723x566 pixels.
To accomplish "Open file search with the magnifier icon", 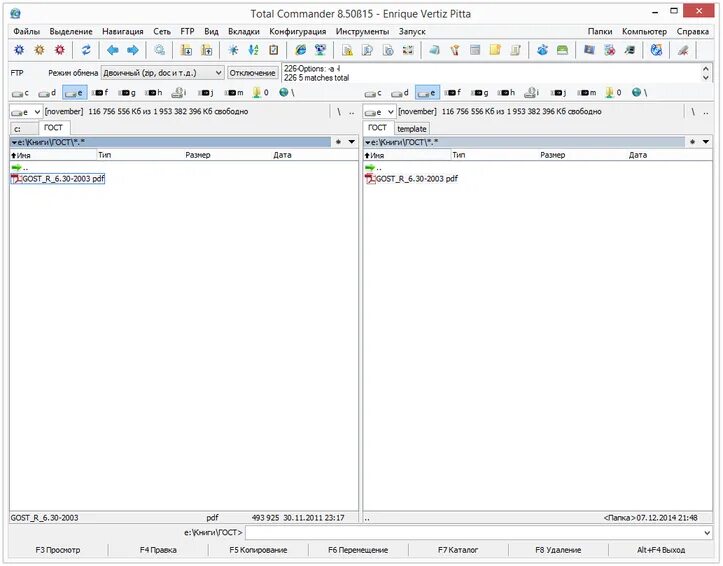I will tap(160, 50).
